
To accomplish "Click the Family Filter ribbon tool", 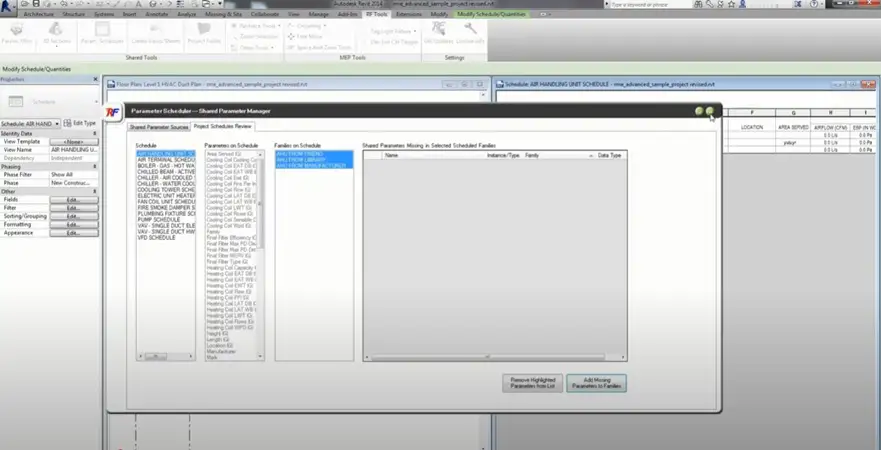I will (x=17, y=34).
